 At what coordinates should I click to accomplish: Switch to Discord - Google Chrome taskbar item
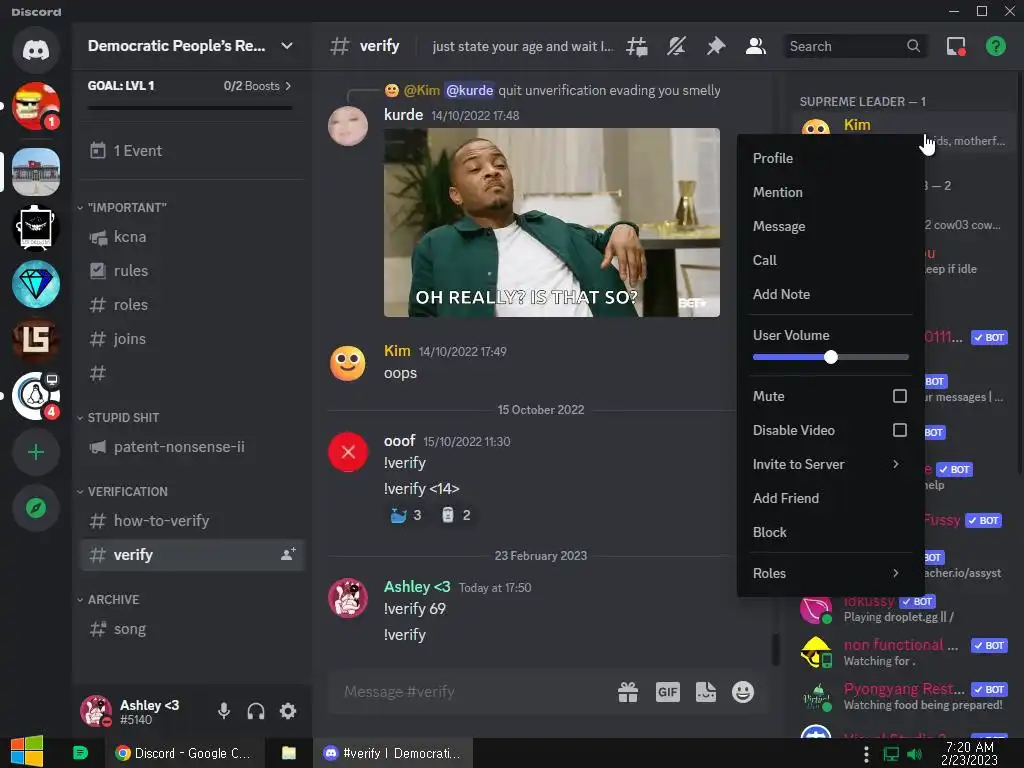pos(184,753)
